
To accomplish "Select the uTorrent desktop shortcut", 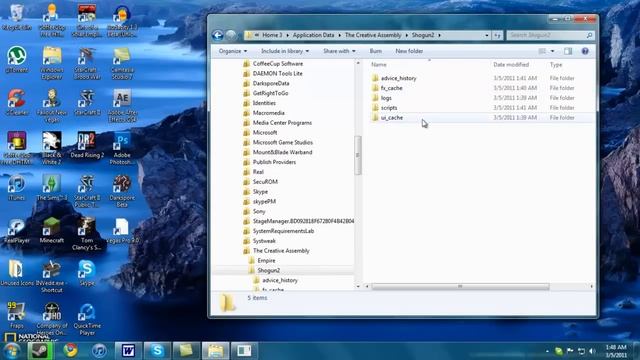I will (17, 60).
